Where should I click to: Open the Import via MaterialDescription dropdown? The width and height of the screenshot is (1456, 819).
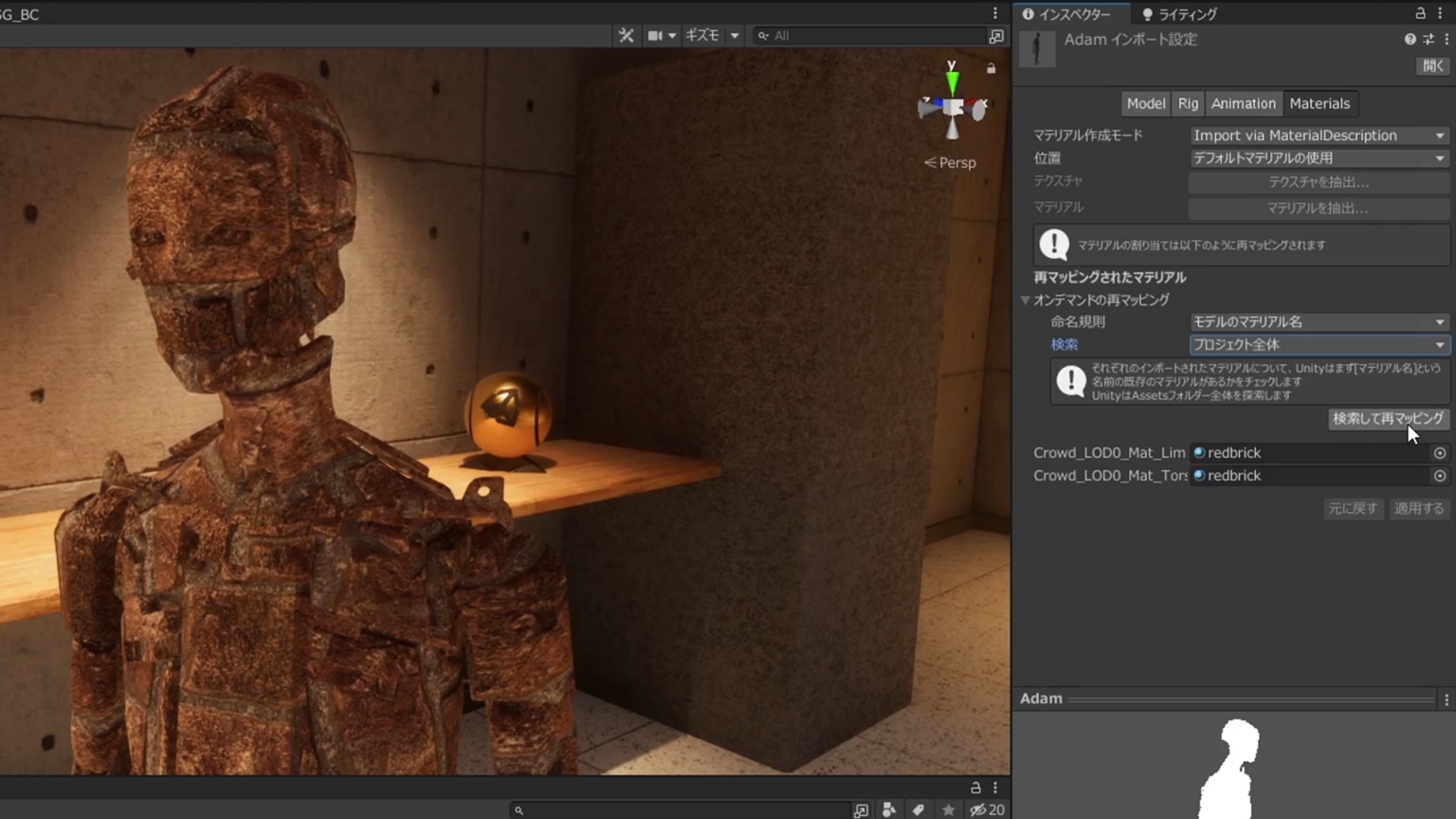[x=1318, y=135]
